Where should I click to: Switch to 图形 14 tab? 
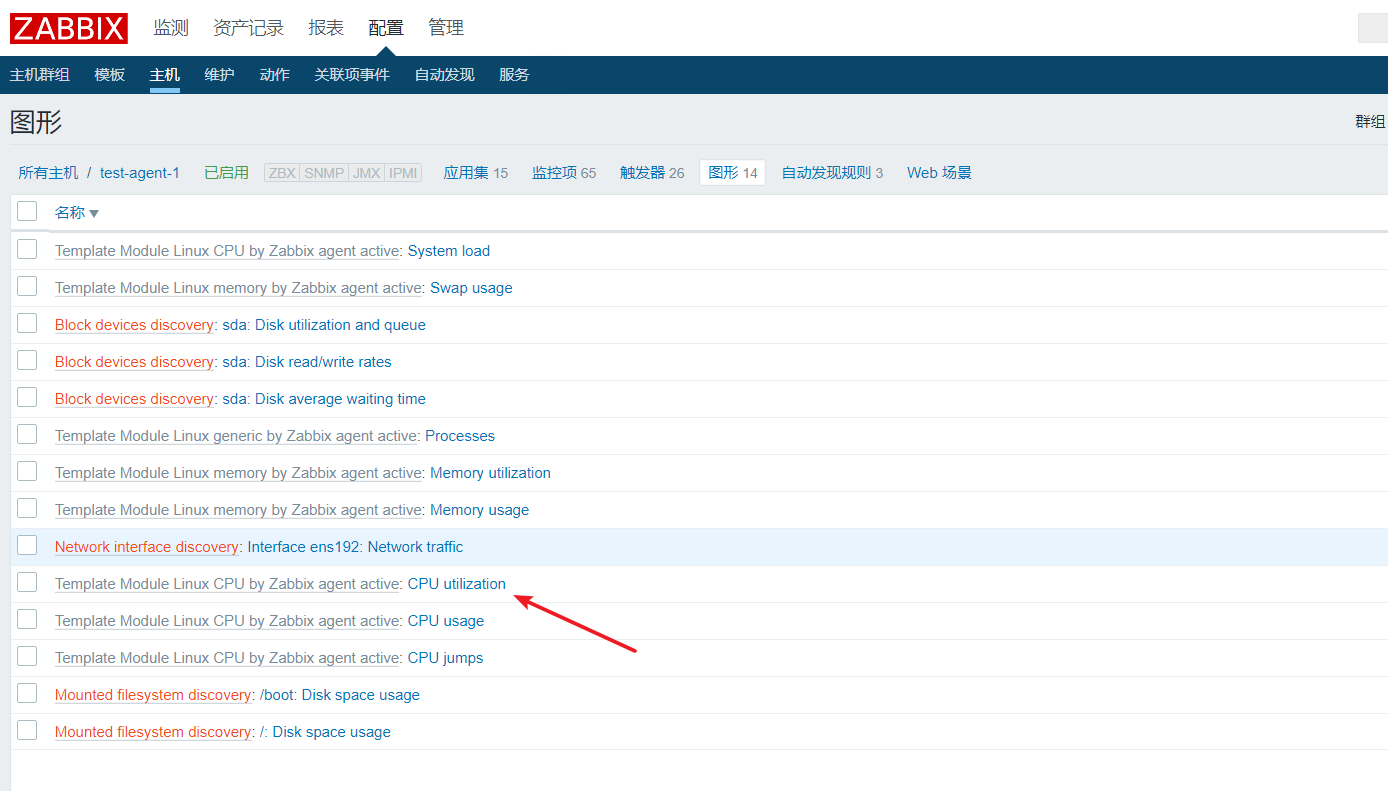coord(732,173)
